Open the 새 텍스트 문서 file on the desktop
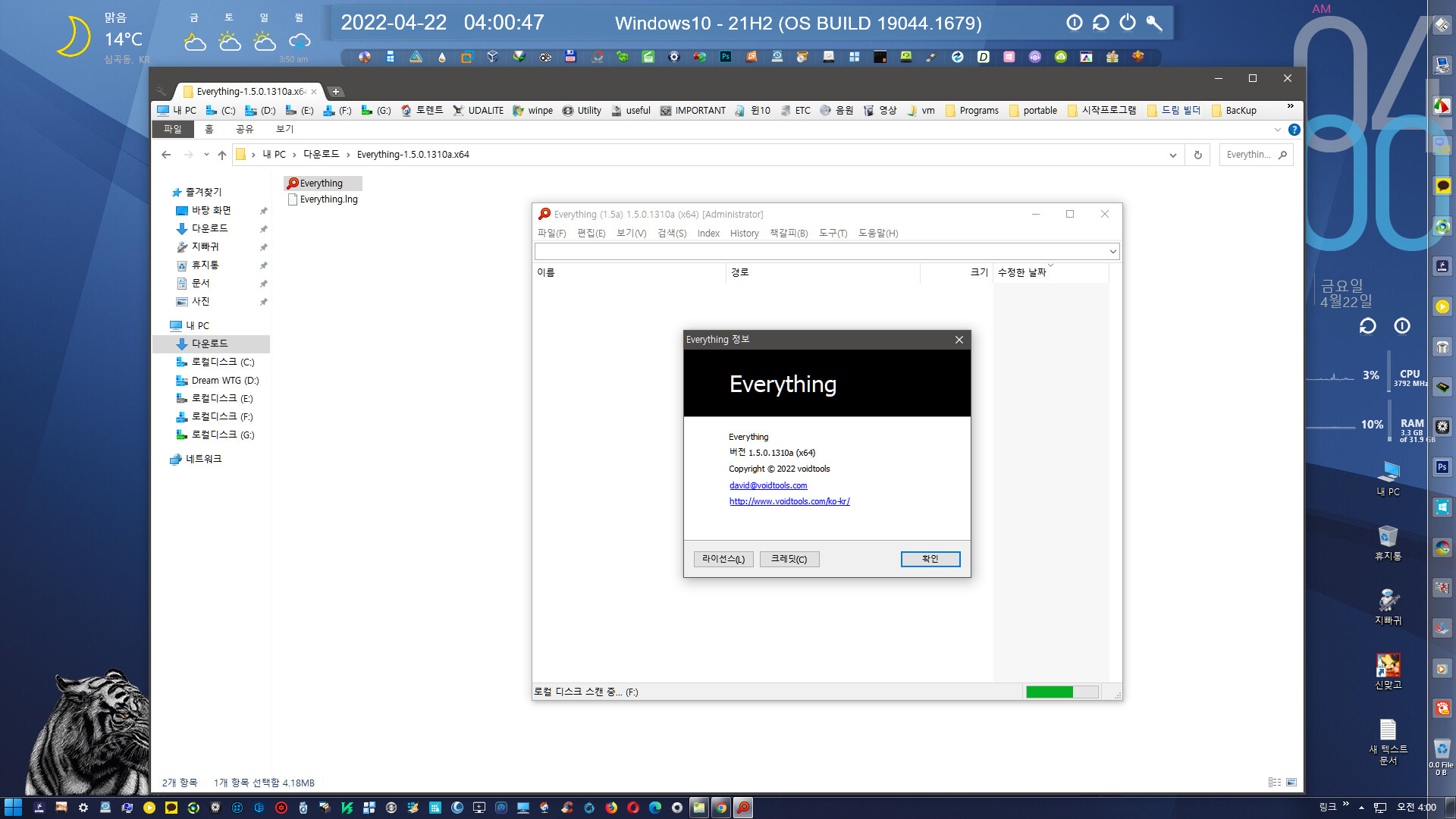 click(1388, 742)
